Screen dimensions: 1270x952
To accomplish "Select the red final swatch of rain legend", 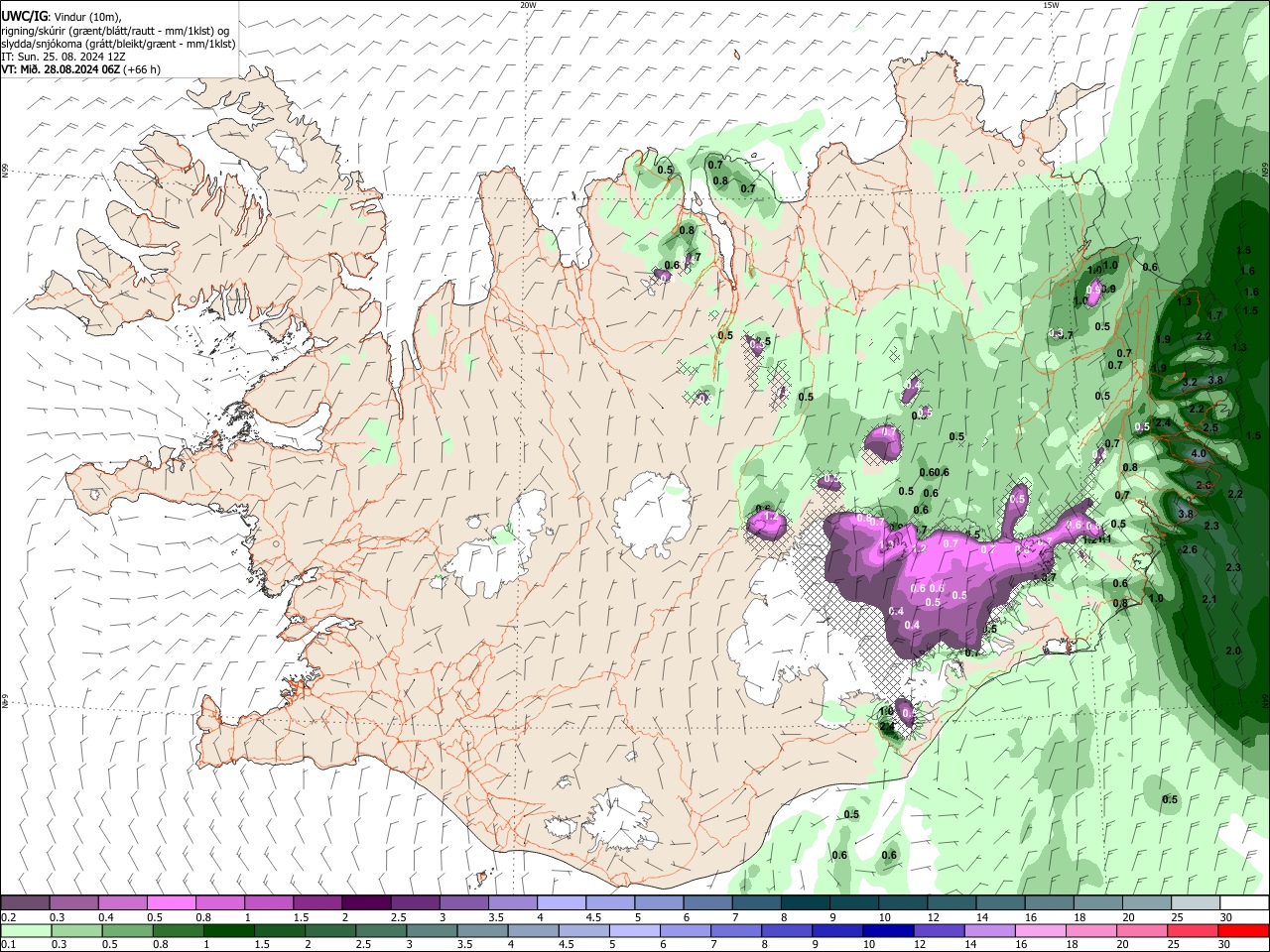I will (x=1244, y=930).
